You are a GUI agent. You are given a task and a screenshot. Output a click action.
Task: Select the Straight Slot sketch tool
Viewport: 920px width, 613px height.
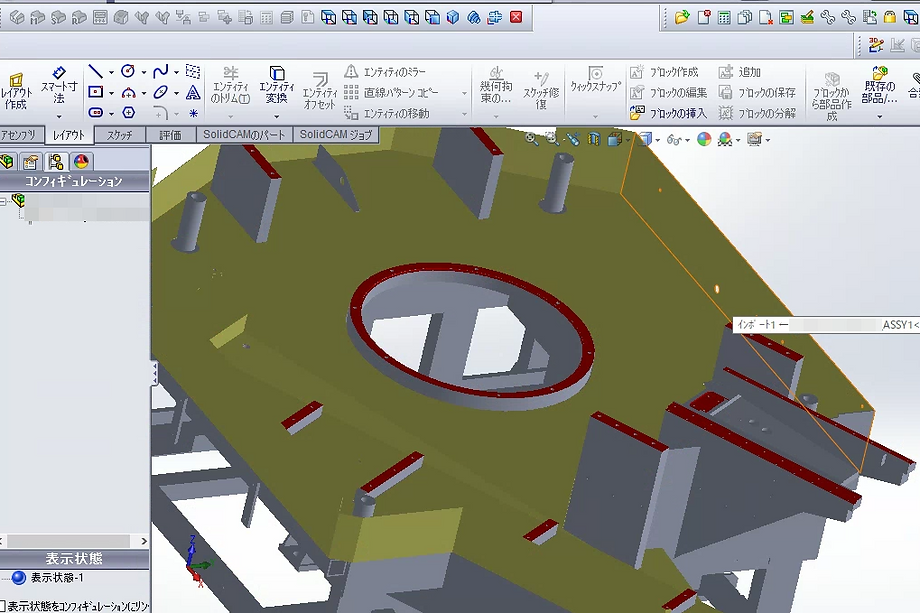coord(96,113)
